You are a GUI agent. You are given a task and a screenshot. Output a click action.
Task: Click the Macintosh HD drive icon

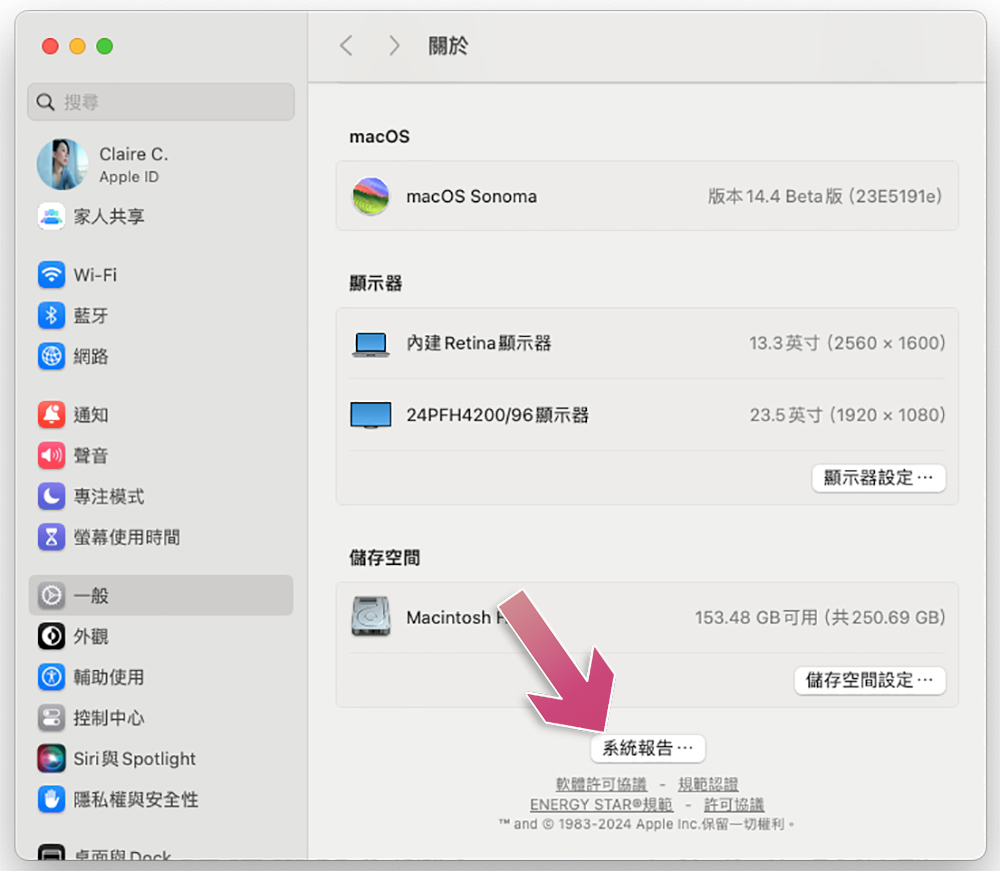(x=371, y=616)
